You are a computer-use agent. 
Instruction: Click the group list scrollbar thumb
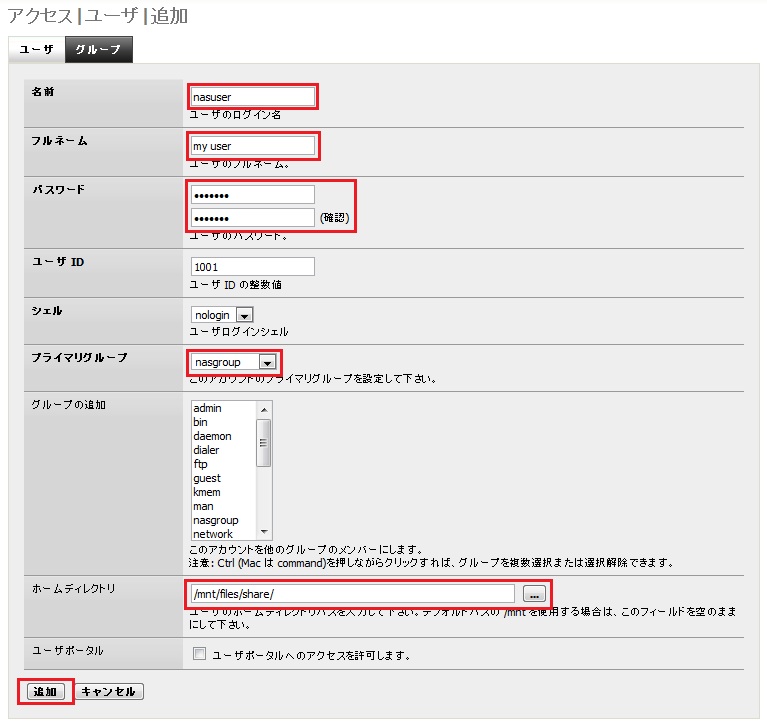pos(264,442)
